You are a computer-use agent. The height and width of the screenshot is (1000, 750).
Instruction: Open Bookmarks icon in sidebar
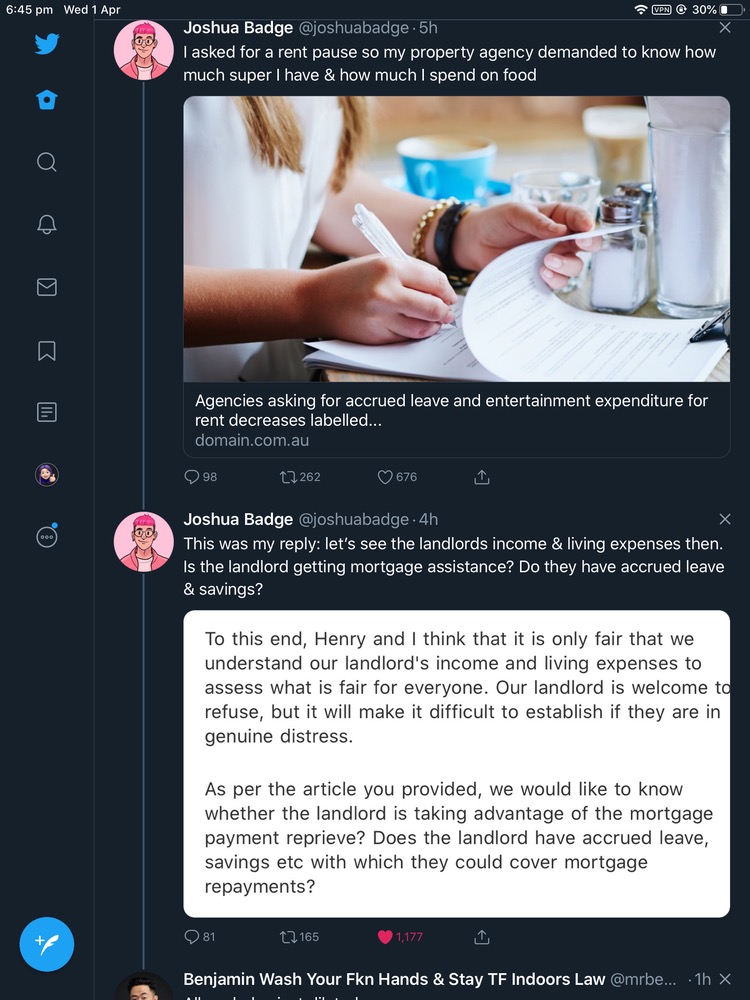(46, 350)
